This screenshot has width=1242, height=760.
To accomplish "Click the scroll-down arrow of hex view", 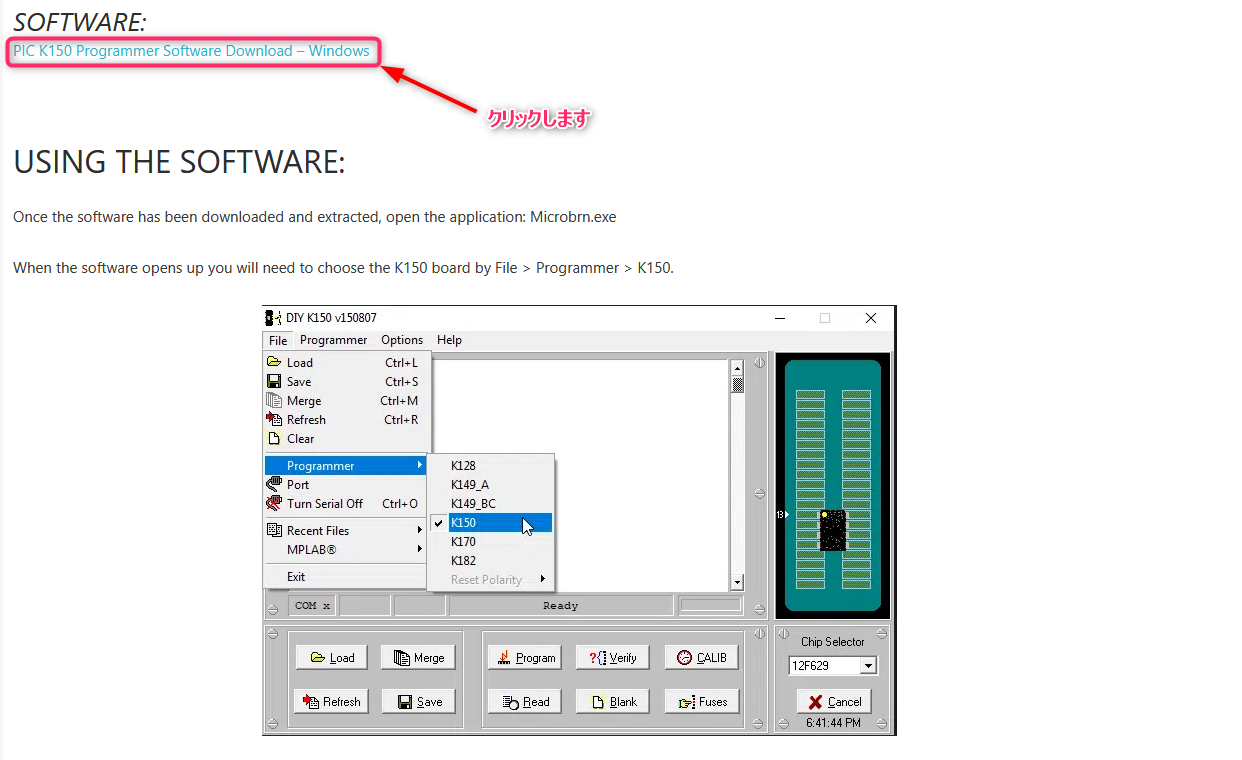I will point(738,582).
